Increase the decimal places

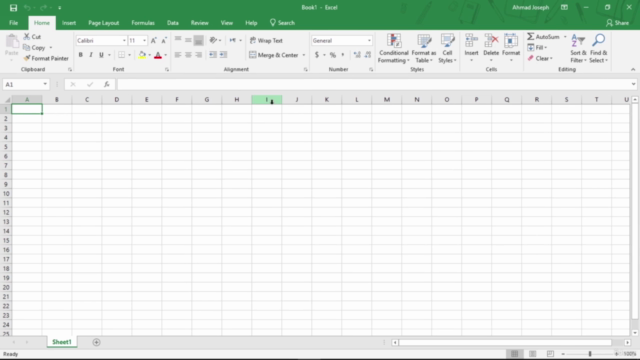(x=357, y=55)
